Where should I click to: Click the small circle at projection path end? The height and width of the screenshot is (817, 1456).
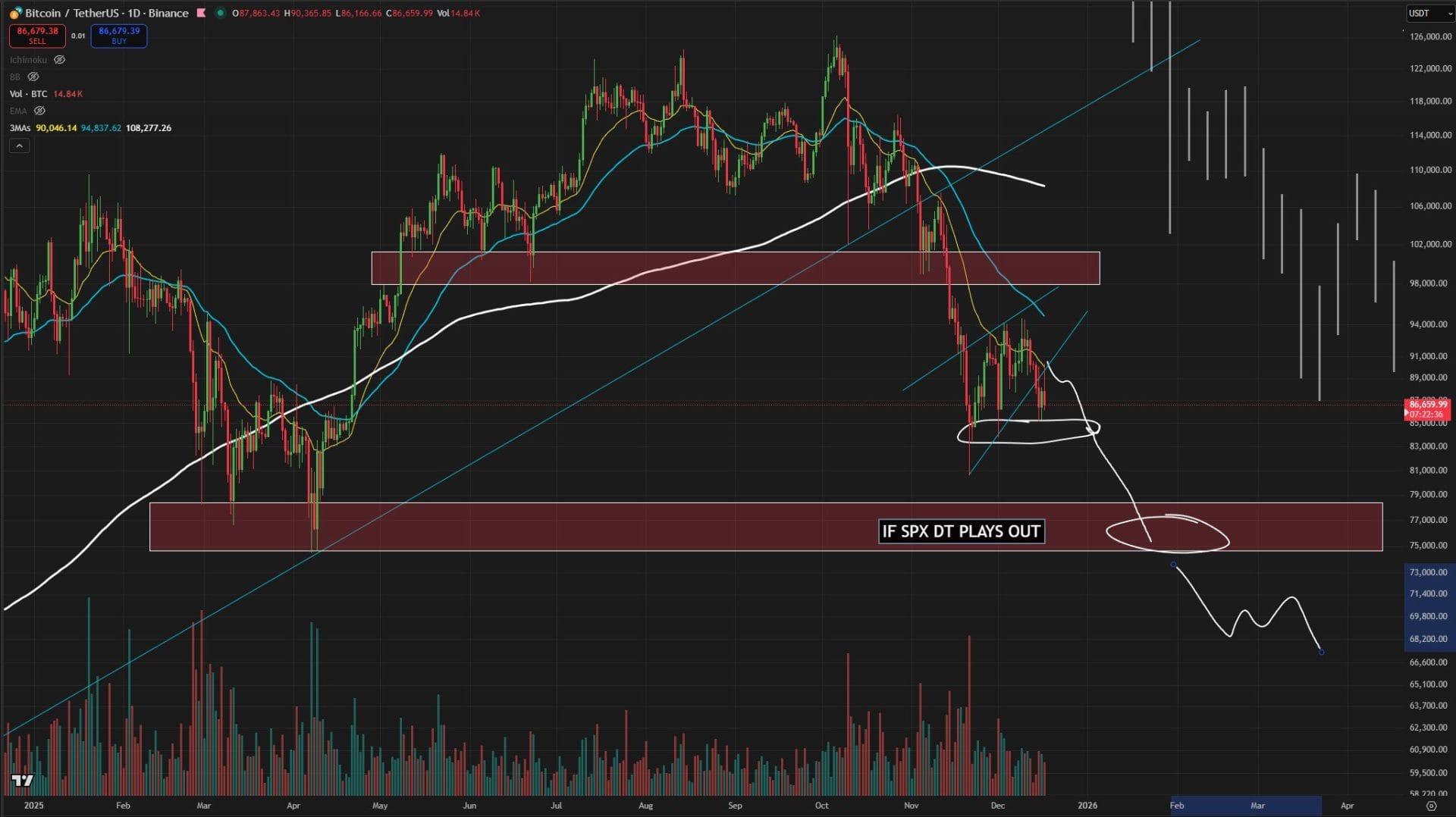[1321, 652]
